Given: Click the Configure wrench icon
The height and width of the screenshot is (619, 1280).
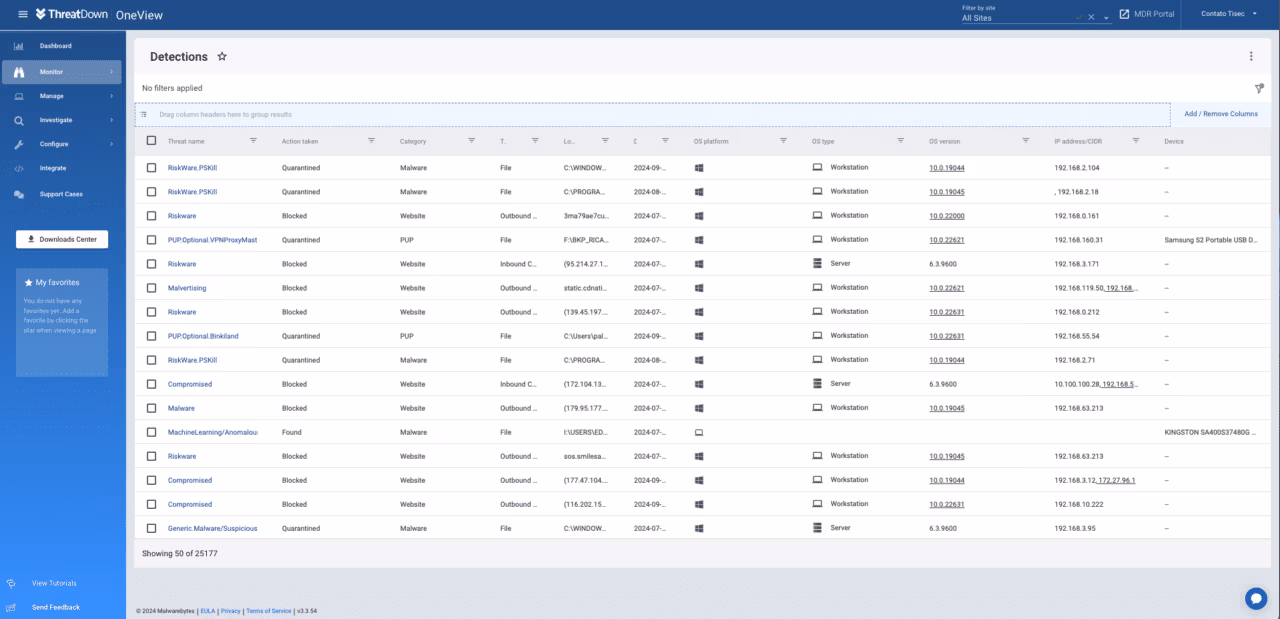Looking at the screenshot, I should pos(18,143).
